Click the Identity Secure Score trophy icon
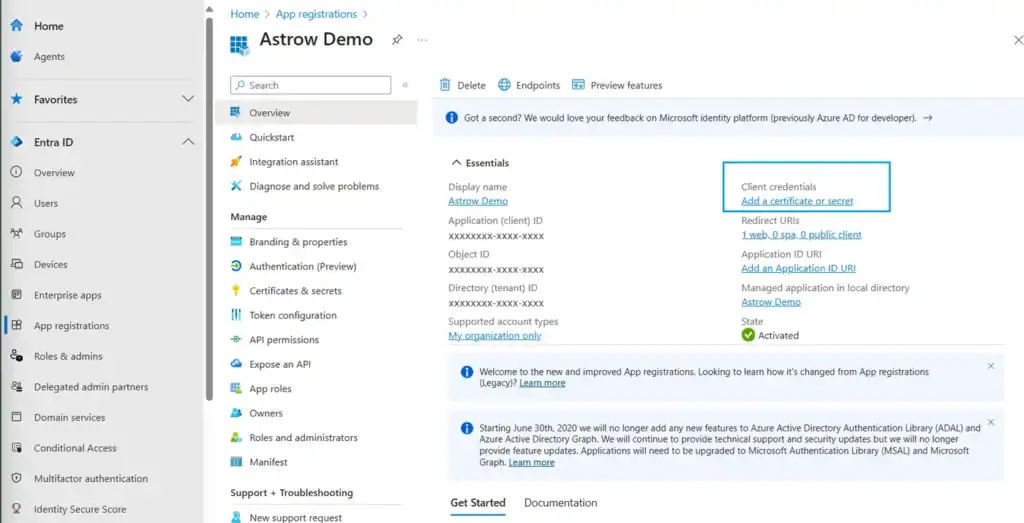 click(x=17, y=509)
